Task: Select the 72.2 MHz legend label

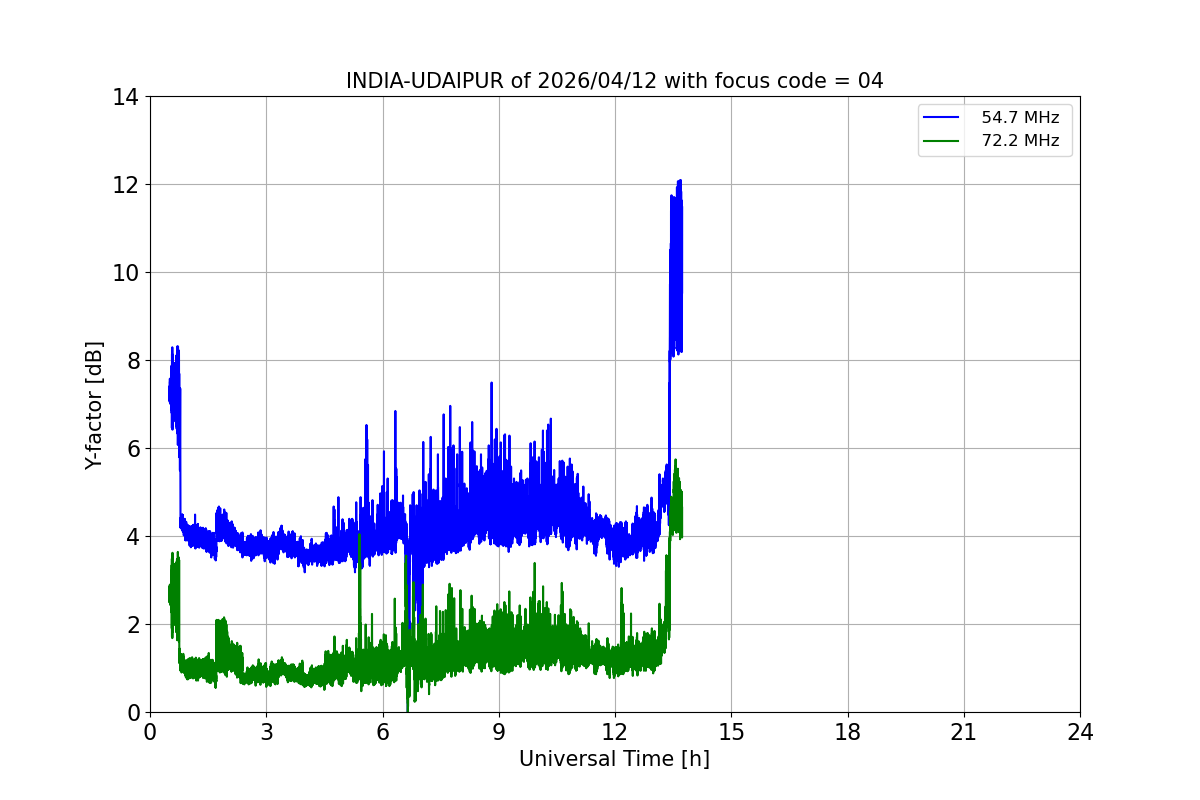Action: 1020,141
